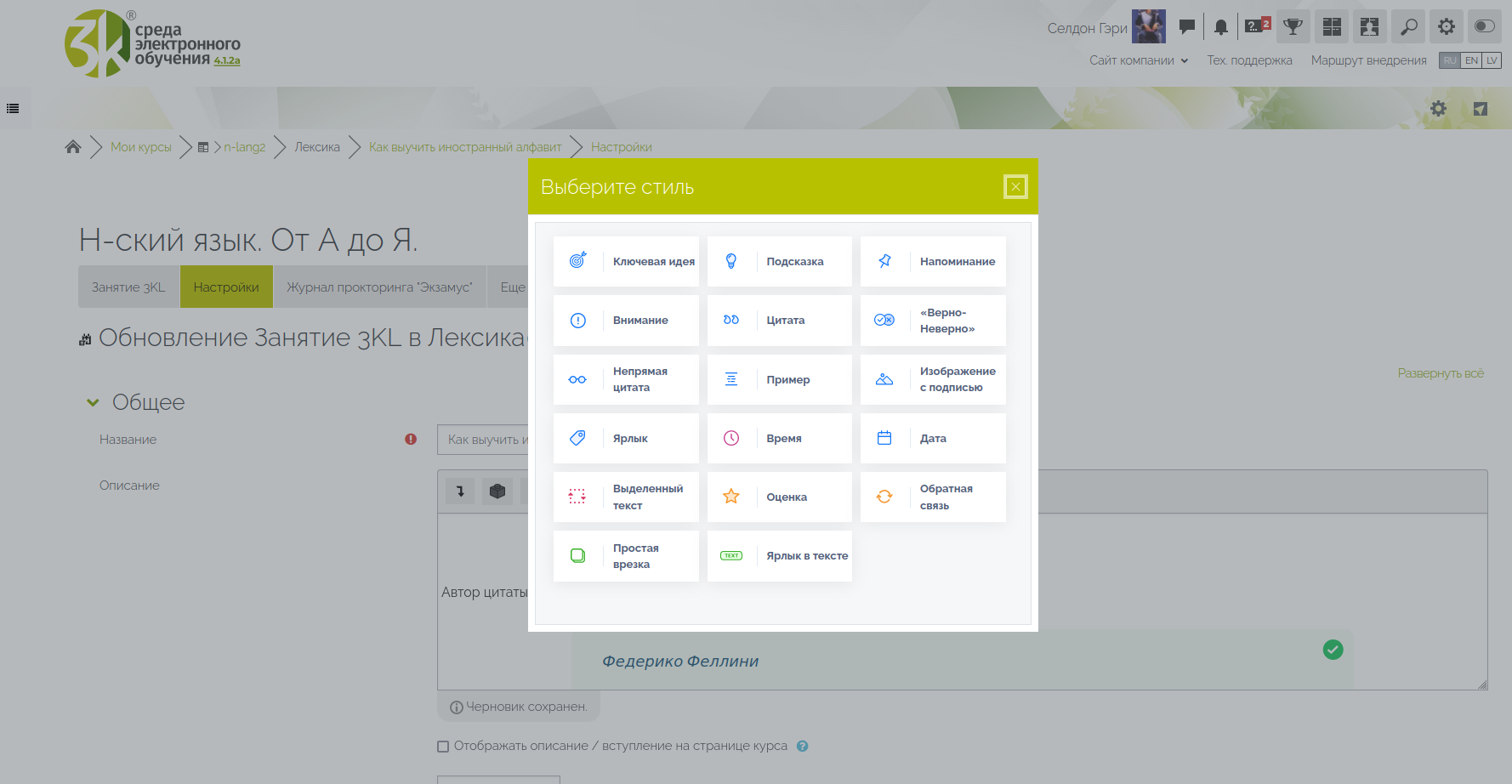
Task: Select the Цитата quote style
Action: click(x=779, y=321)
